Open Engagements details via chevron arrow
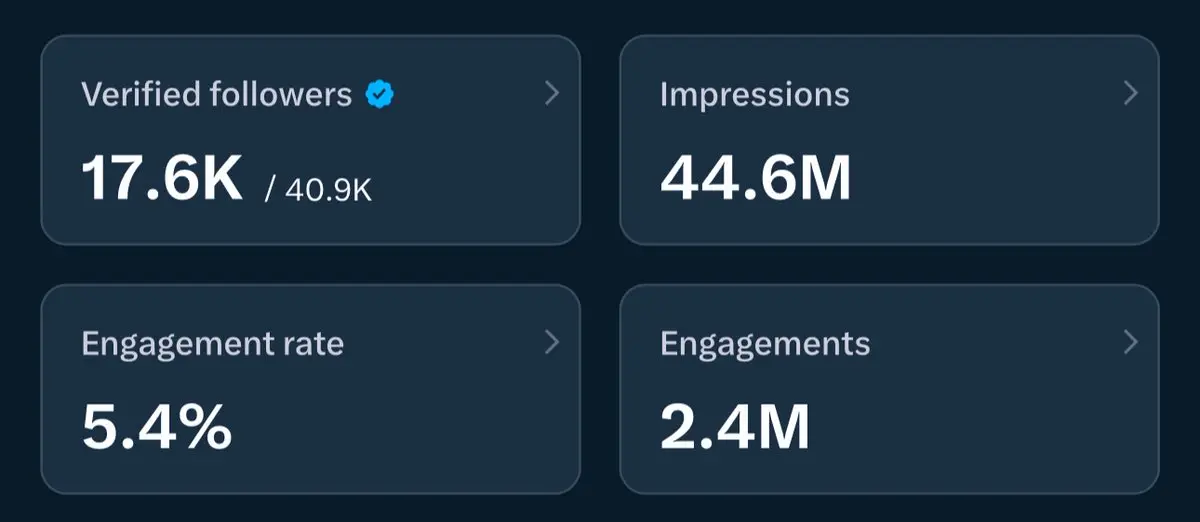 tap(1131, 343)
